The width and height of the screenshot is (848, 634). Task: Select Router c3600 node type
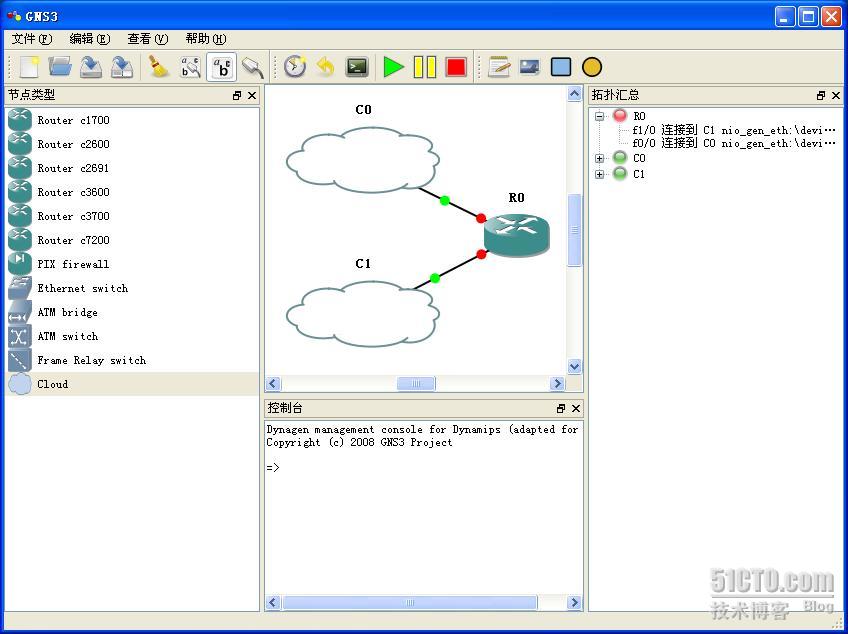[x=132, y=192]
